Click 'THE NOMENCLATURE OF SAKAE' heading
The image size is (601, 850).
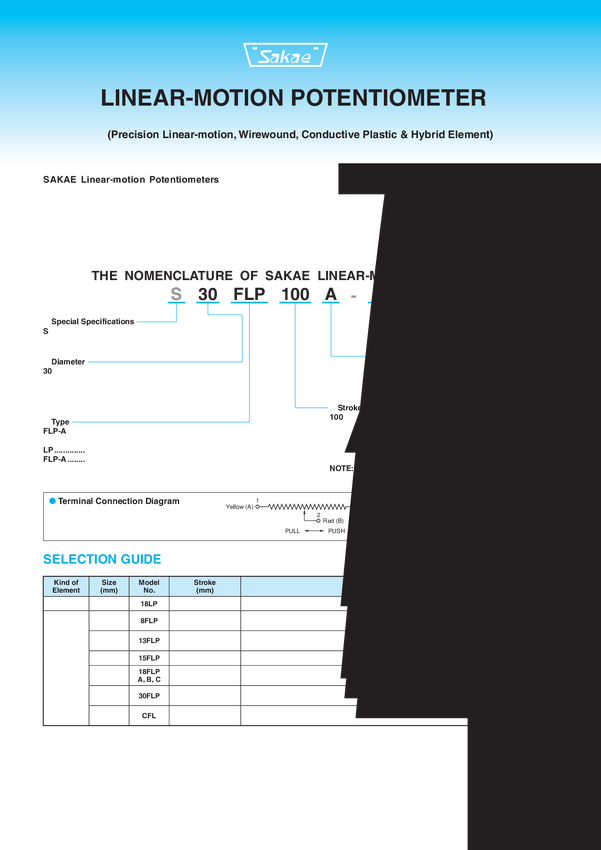[x=234, y=276]
